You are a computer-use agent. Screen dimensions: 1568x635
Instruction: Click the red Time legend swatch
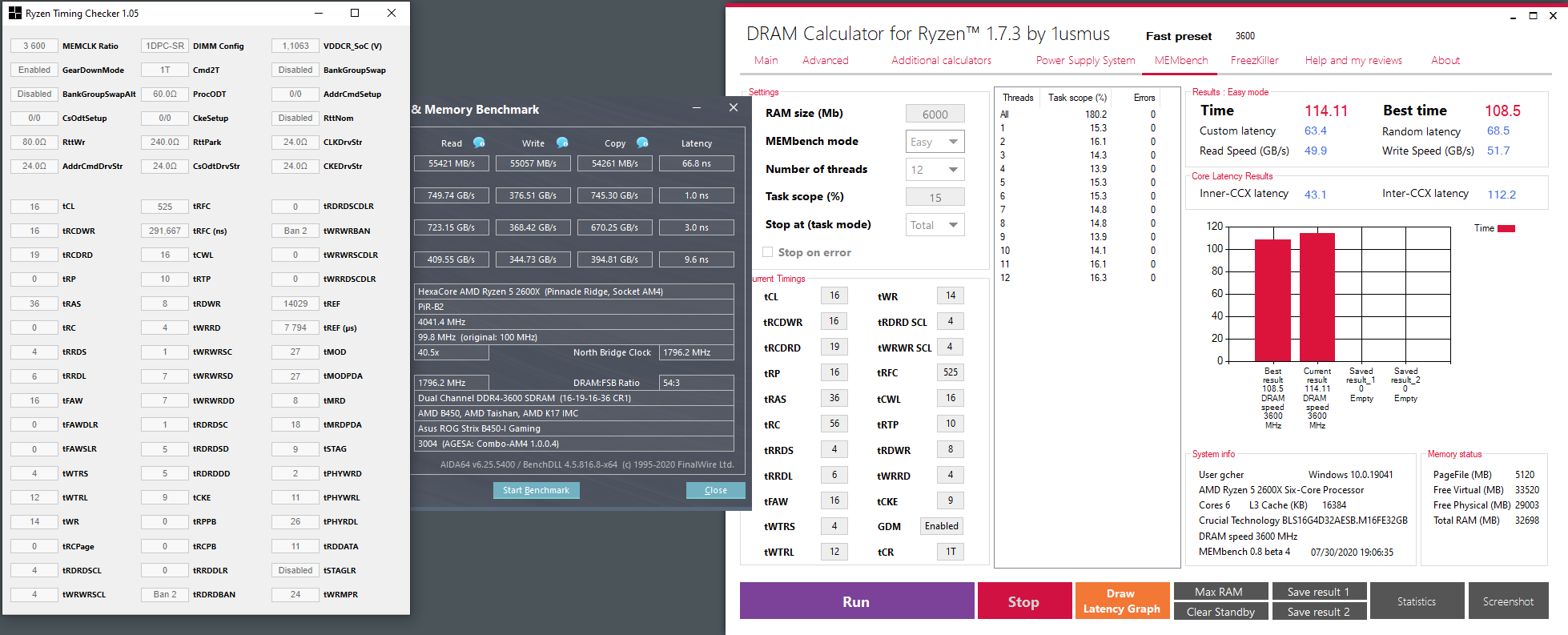click(x=1506, y=229)
